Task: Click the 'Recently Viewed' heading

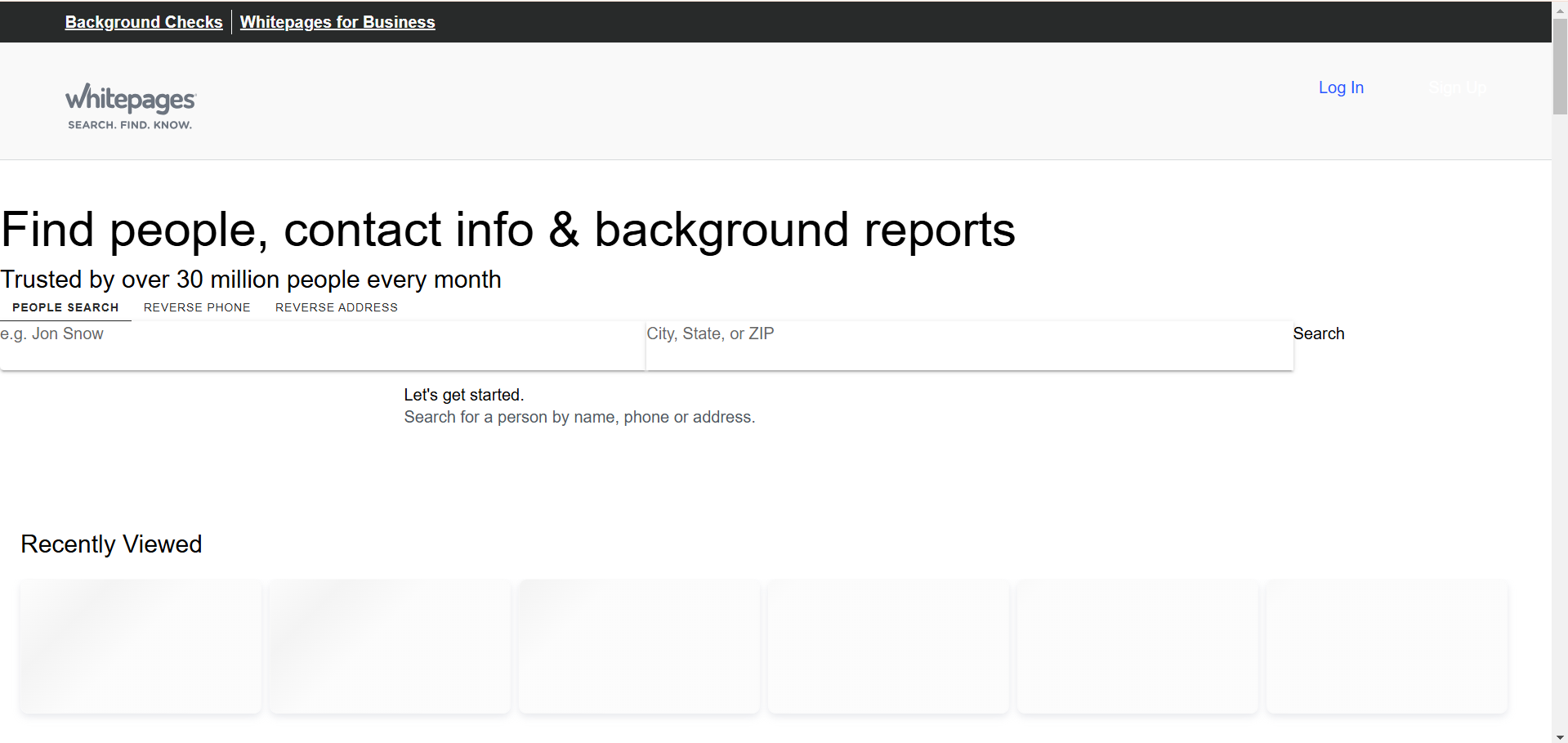Action: (x=111, y=544)
